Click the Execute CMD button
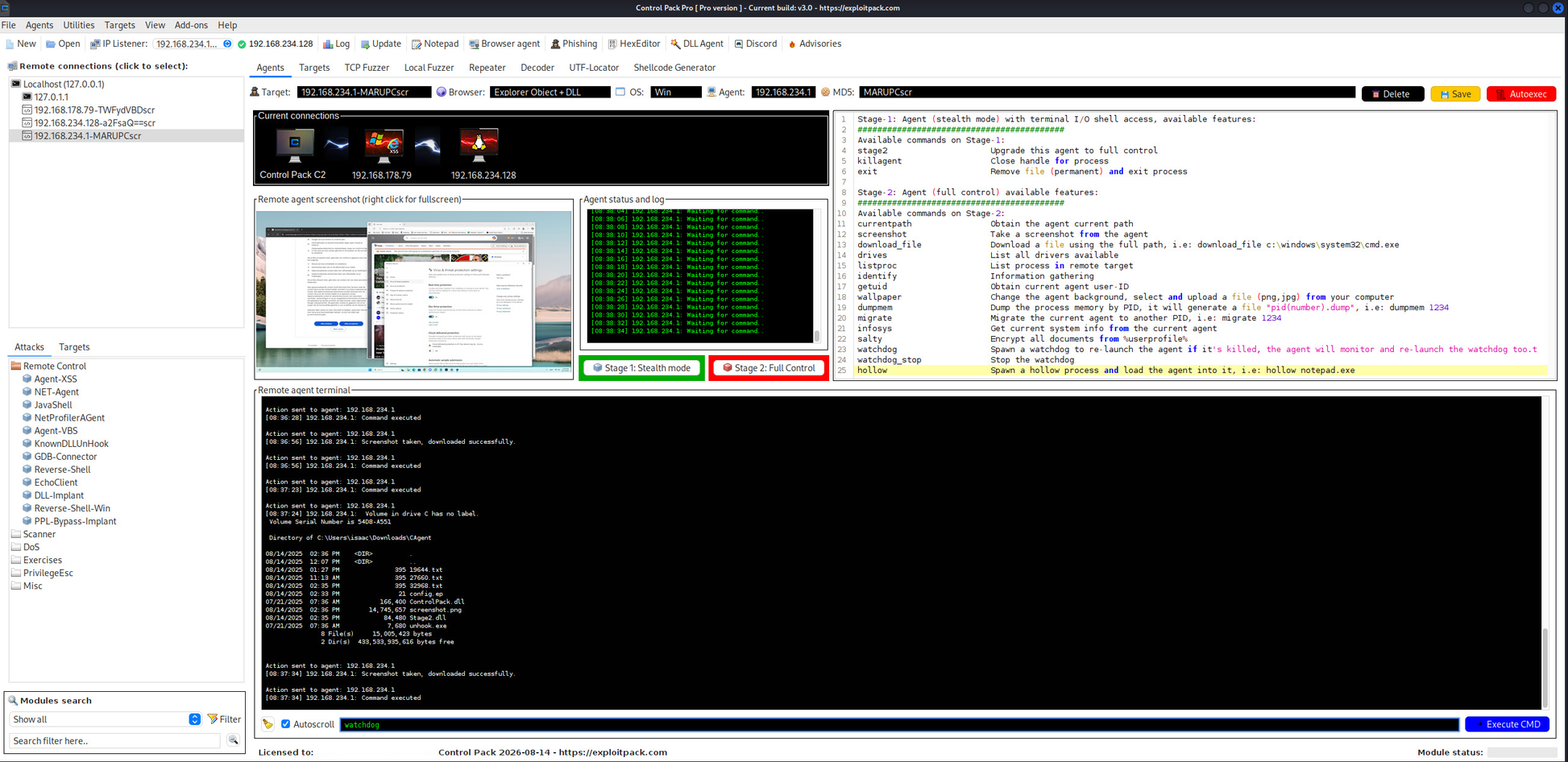 coord(1506,724)
